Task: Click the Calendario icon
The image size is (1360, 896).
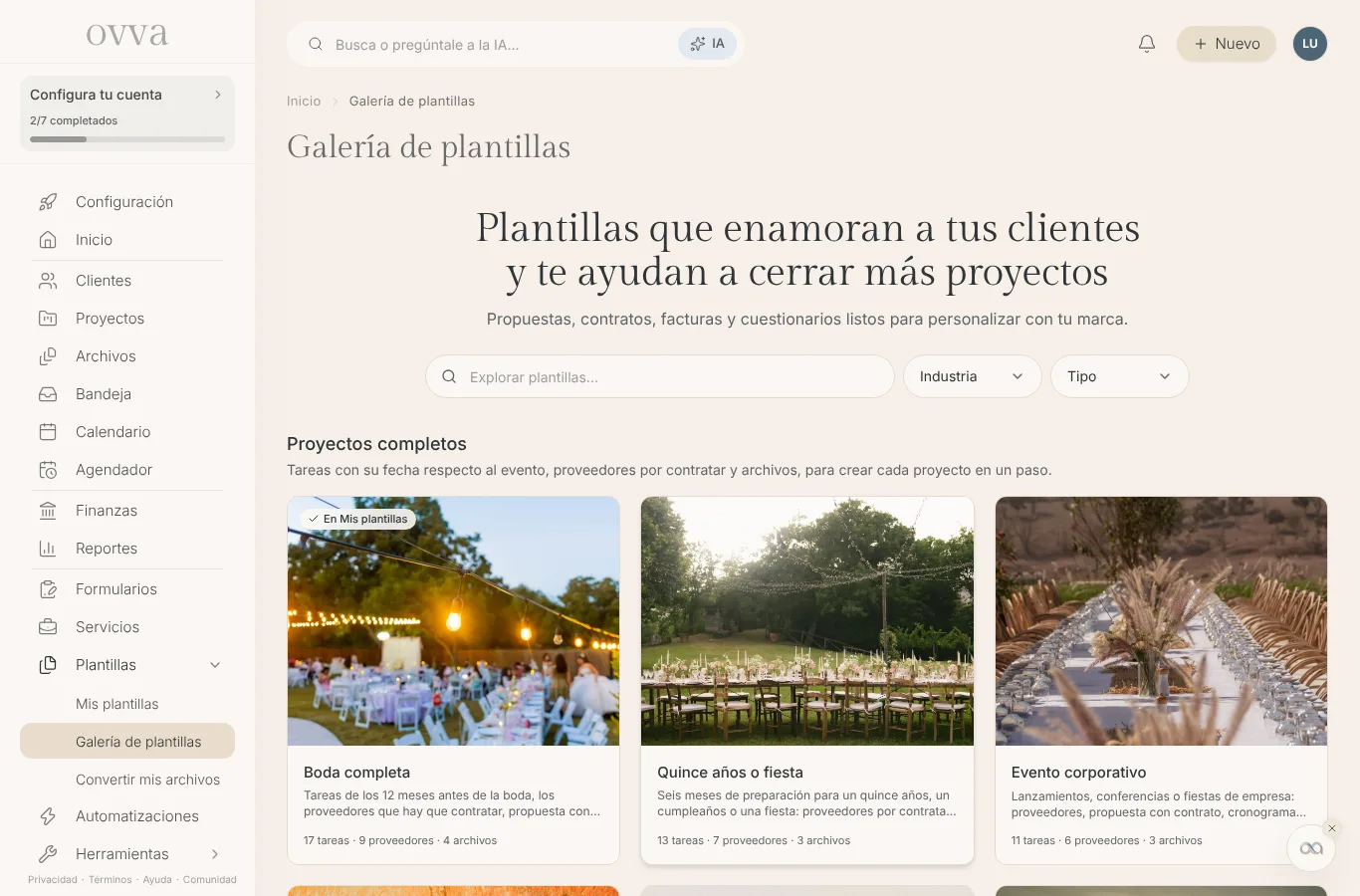Action: coord(48,432)
